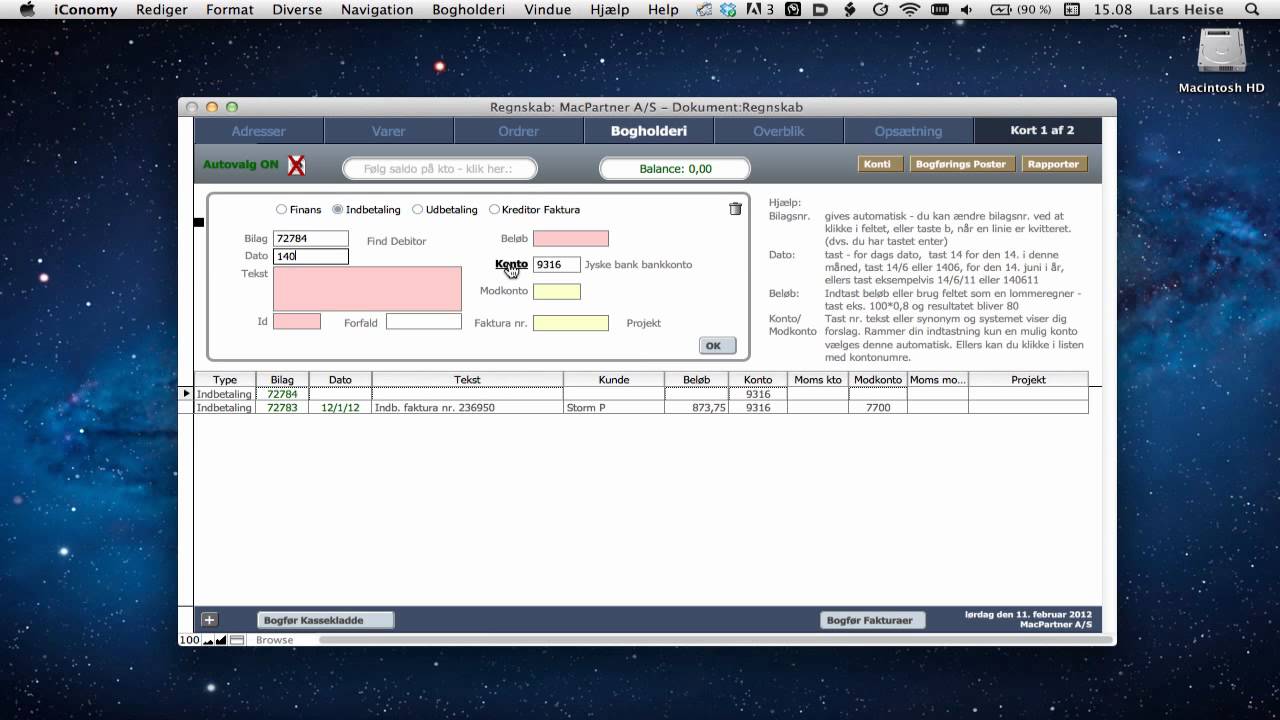Click the Id input field

(297, 322)
